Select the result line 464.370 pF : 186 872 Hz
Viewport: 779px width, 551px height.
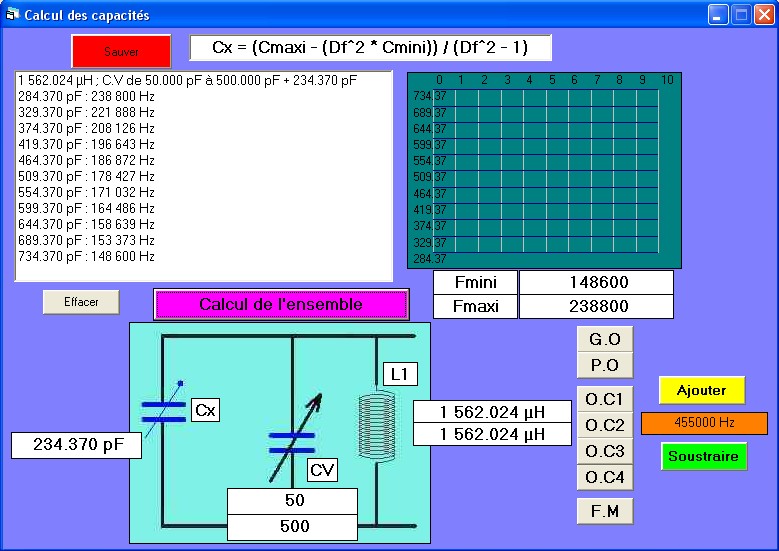click(x=86, y=160)
